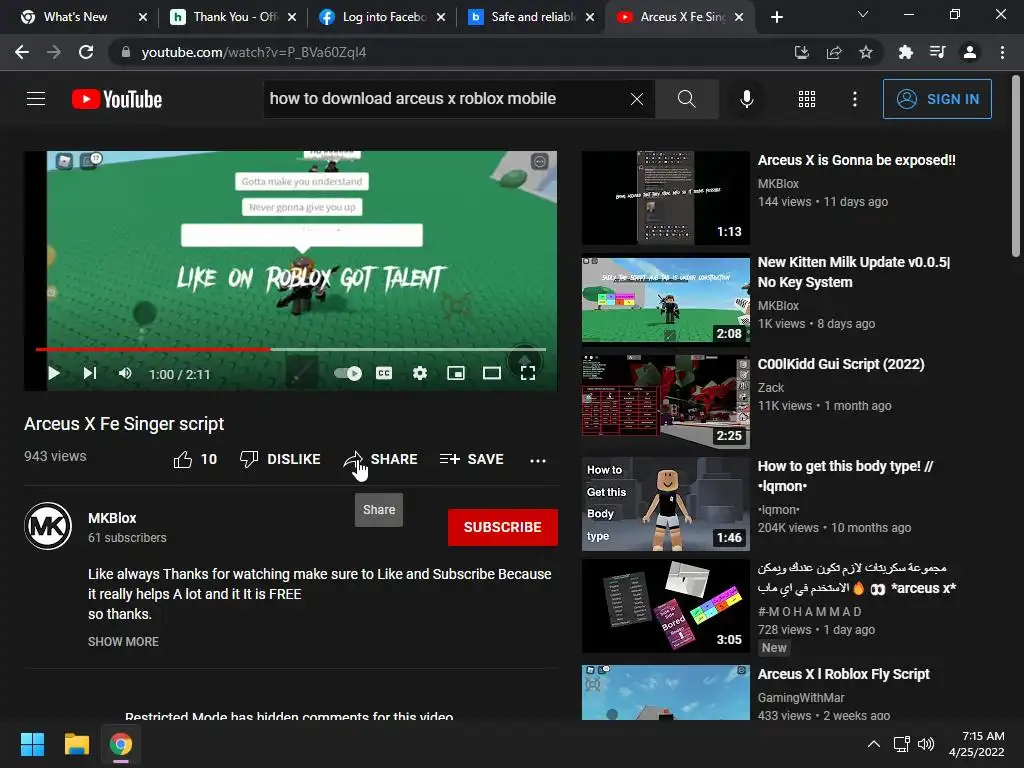Subscribe to the MKBlox channel
This screenshot has width=1024, height=768.
tap(503, 527)
